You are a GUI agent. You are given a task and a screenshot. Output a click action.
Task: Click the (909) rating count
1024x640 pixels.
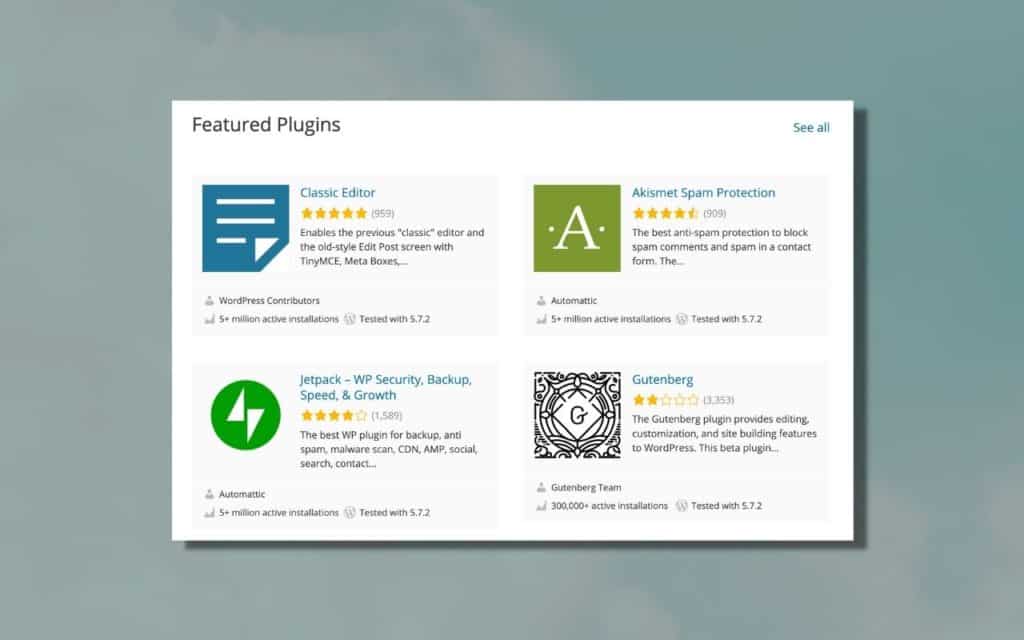pyautogui.click(x=714, y=213)
